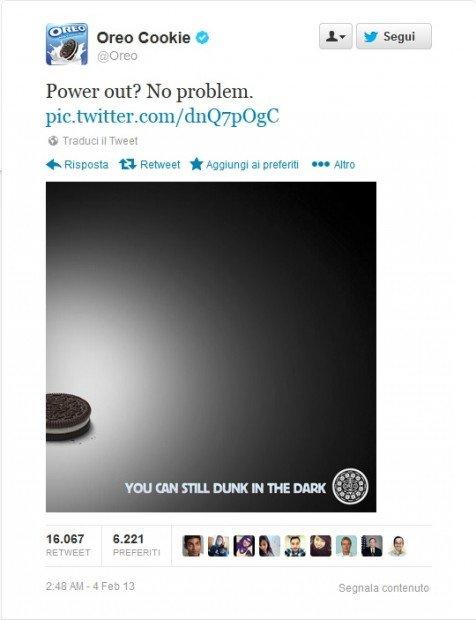
Task: Click the Retweet arrows icon
Action: pos(127,164)
